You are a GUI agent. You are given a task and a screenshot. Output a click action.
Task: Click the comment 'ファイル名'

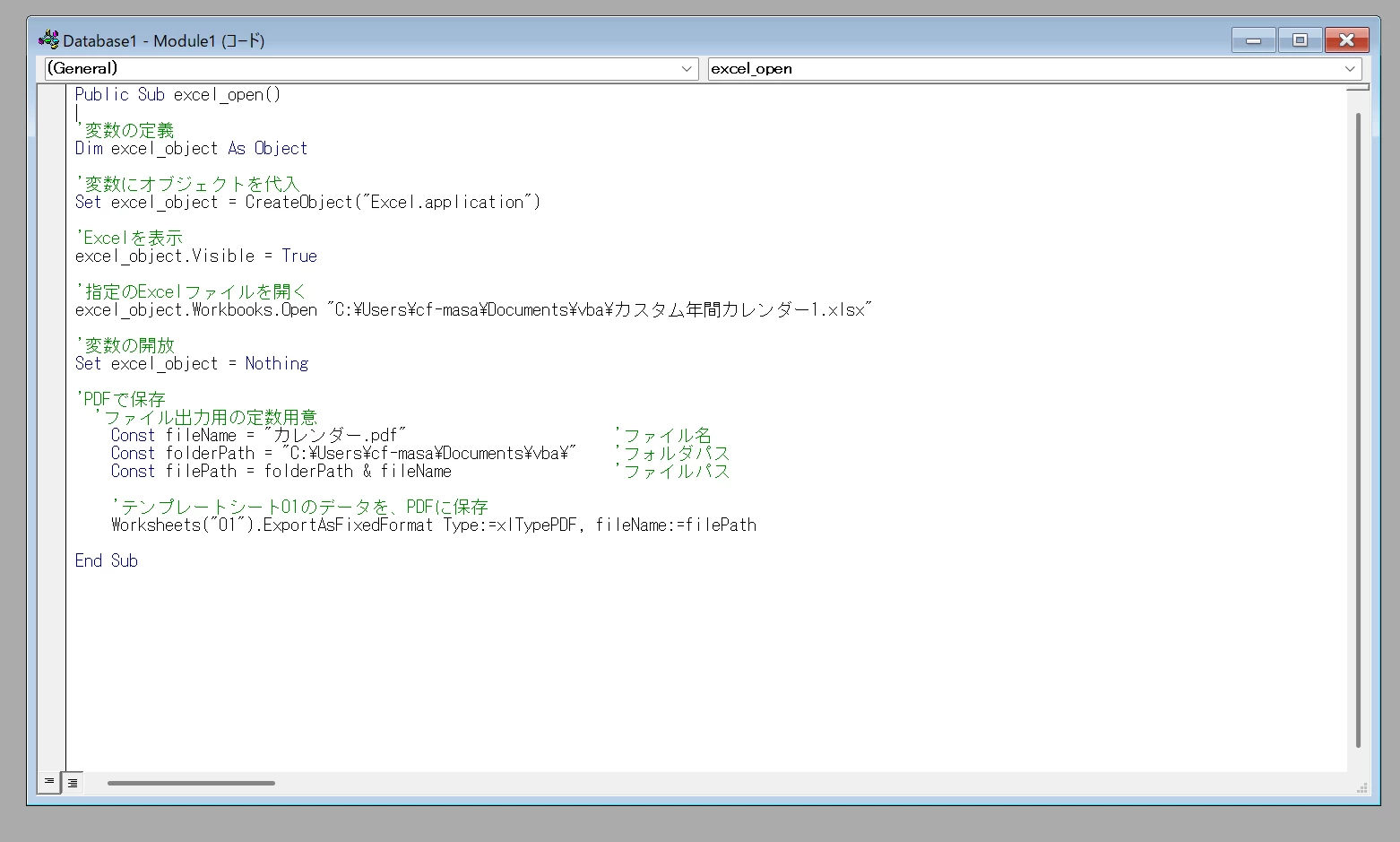tap(663, 436)
